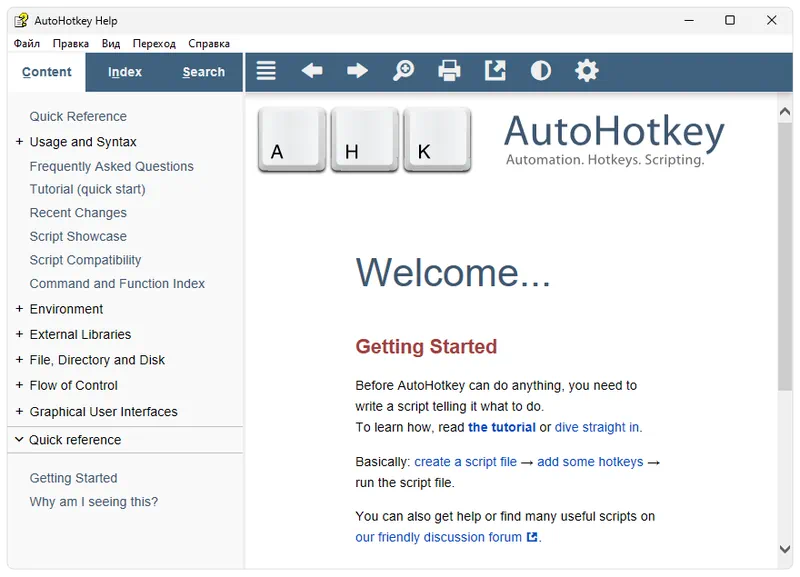
Task: Click the AutoHotkey Help app icon in title bar
Action: pyautogui.click(x=21, y=20)
